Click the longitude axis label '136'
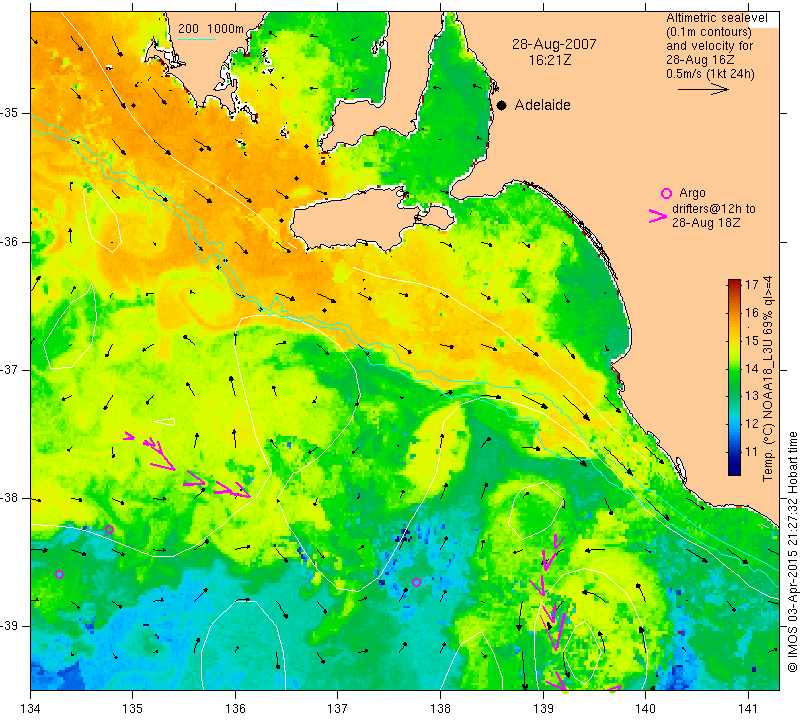The height and width of the screenshot is (720, 800). [x=235, y=709]
